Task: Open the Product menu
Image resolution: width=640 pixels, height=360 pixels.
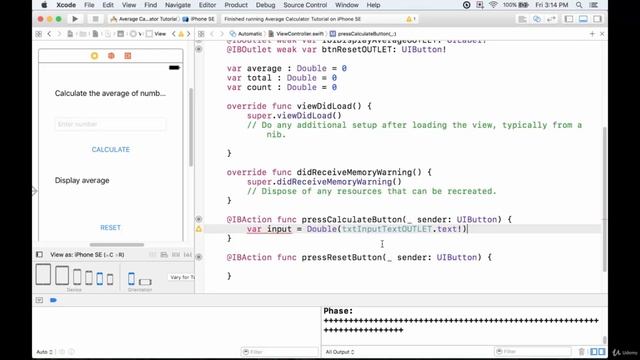Action: (x=236, y=5)
